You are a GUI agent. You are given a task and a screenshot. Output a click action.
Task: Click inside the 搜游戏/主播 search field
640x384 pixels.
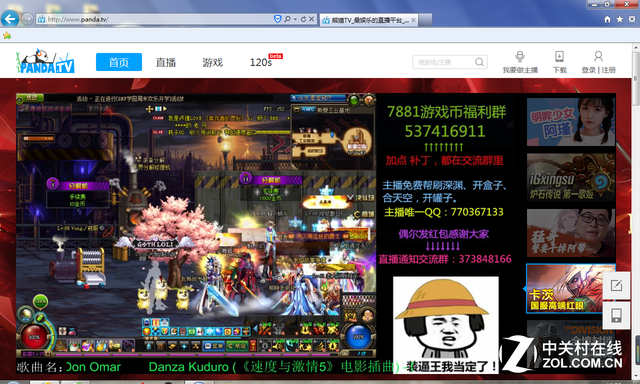[x=443, y=62]
